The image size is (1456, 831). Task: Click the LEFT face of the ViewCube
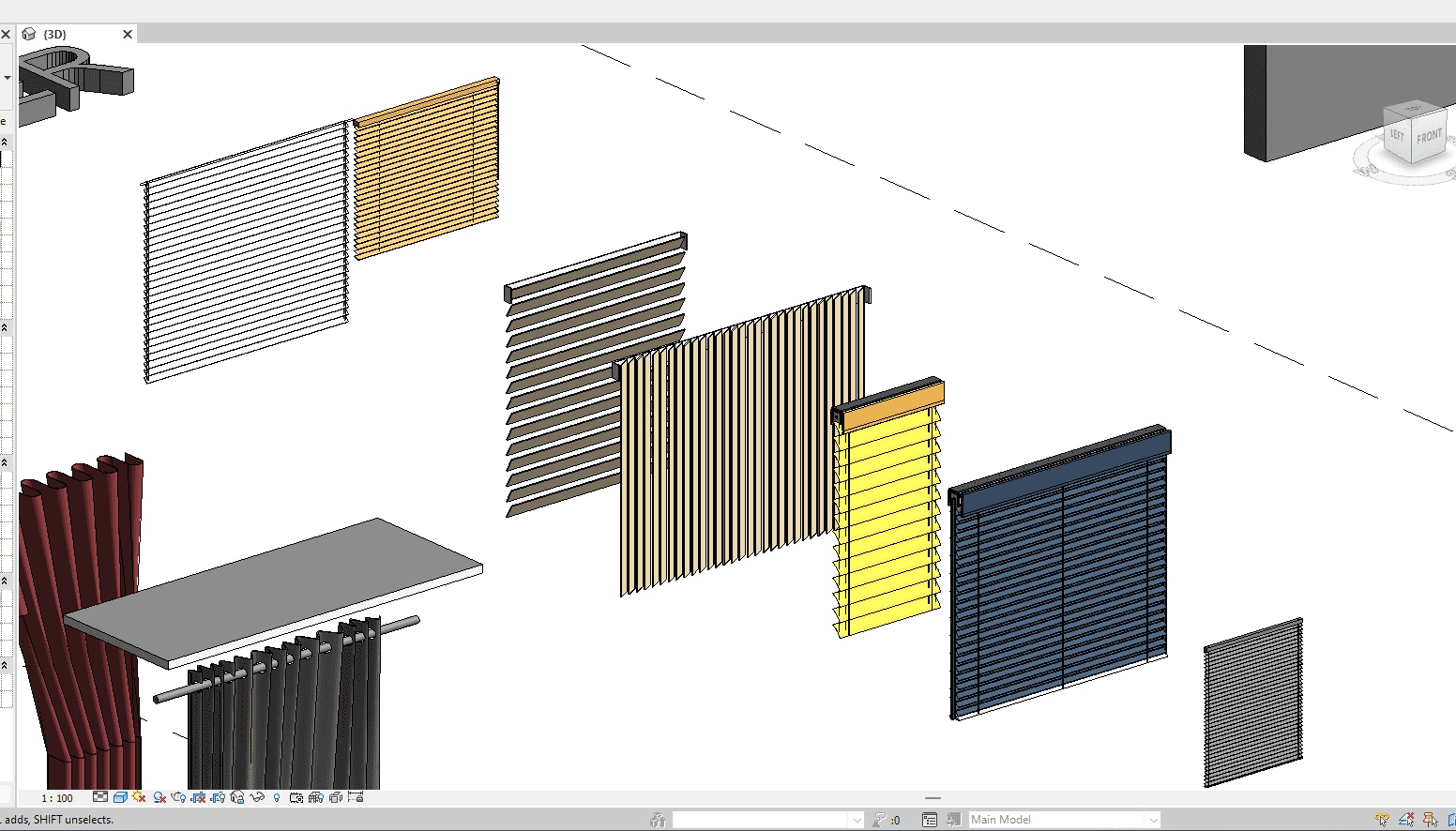pos(1397,135)
